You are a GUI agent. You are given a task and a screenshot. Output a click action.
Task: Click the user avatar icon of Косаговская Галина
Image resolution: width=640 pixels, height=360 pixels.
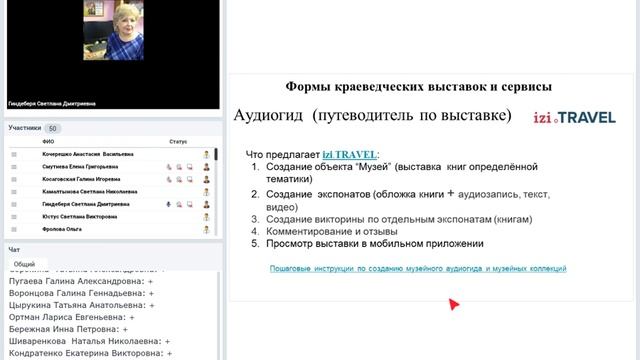(207, 180)
